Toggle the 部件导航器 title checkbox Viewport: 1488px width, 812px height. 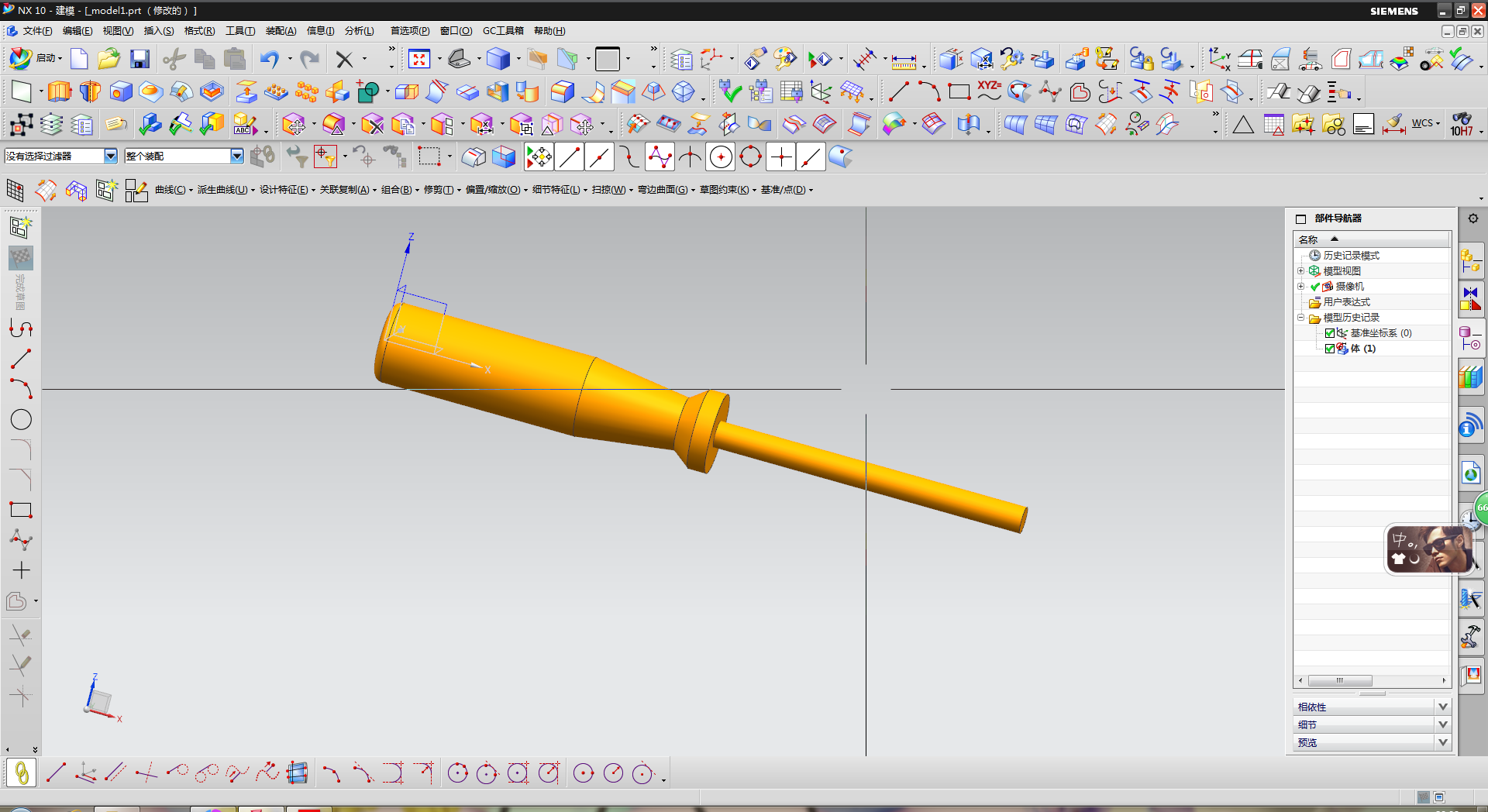pos(1301,219)
